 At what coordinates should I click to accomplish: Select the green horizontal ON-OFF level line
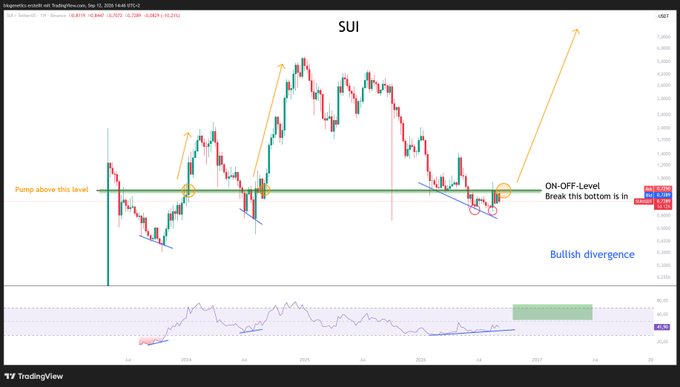tap(320, 190)
